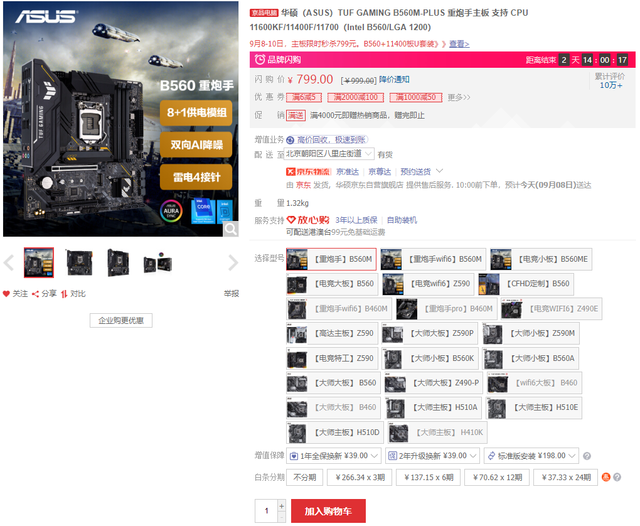Select model 【重炮手pro】B460M
The width and height of the screenshot is (640, 526).
click(x=447, y=309)
